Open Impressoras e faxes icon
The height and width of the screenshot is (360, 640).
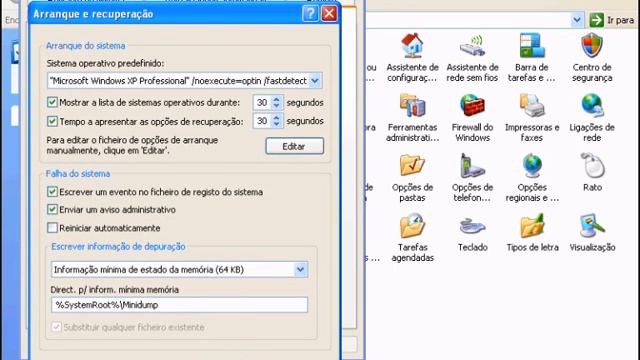coord(532,105)
